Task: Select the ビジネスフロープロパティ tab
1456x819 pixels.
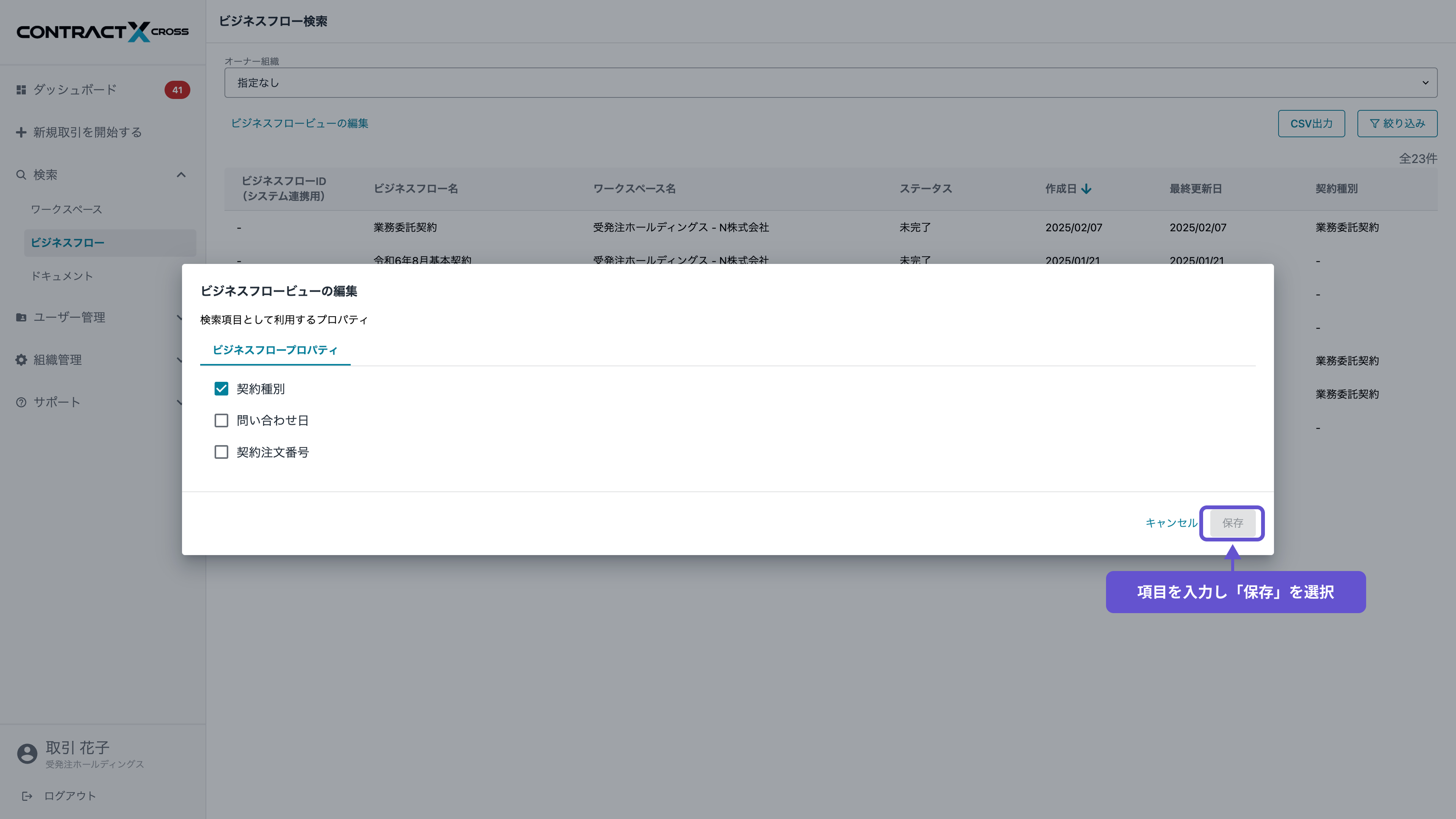Action: [275, 350]
